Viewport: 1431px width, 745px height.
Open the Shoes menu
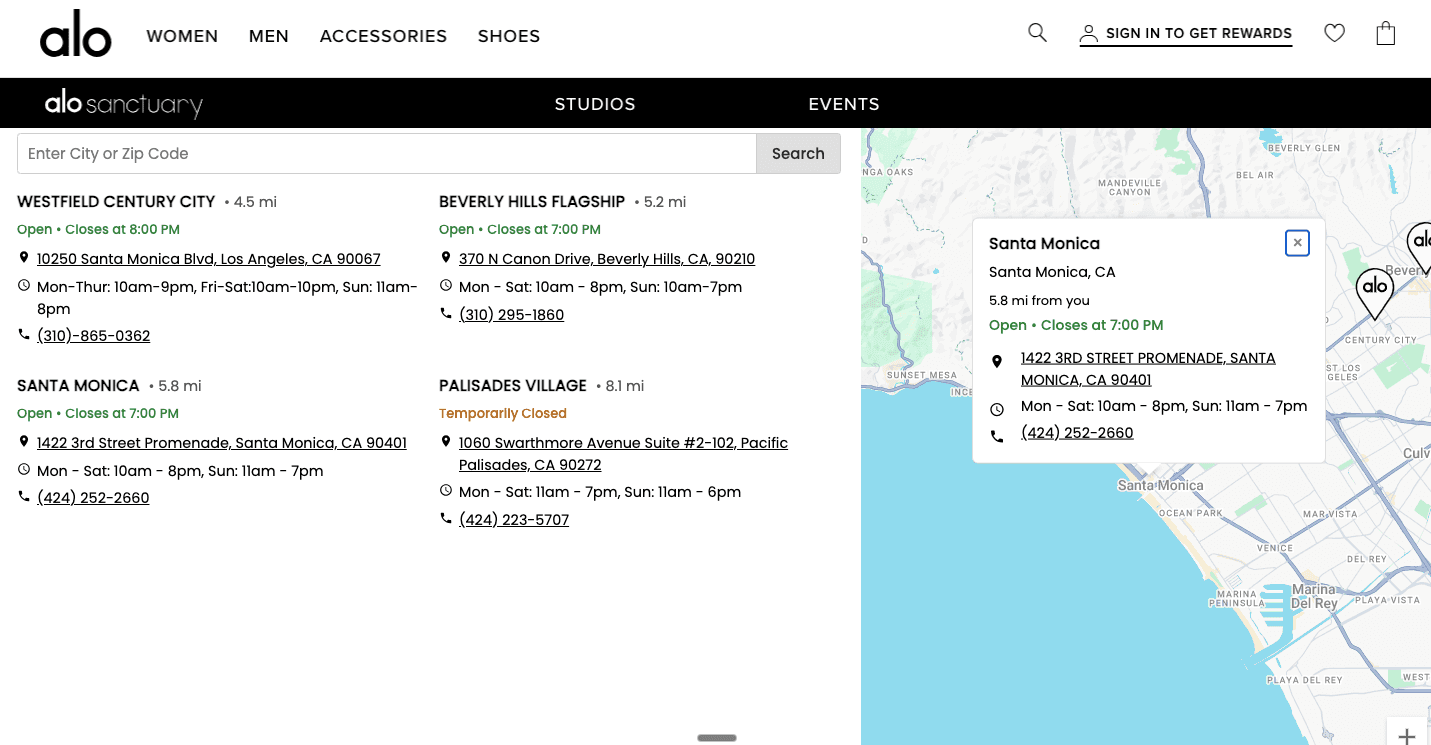pos(509,36)
